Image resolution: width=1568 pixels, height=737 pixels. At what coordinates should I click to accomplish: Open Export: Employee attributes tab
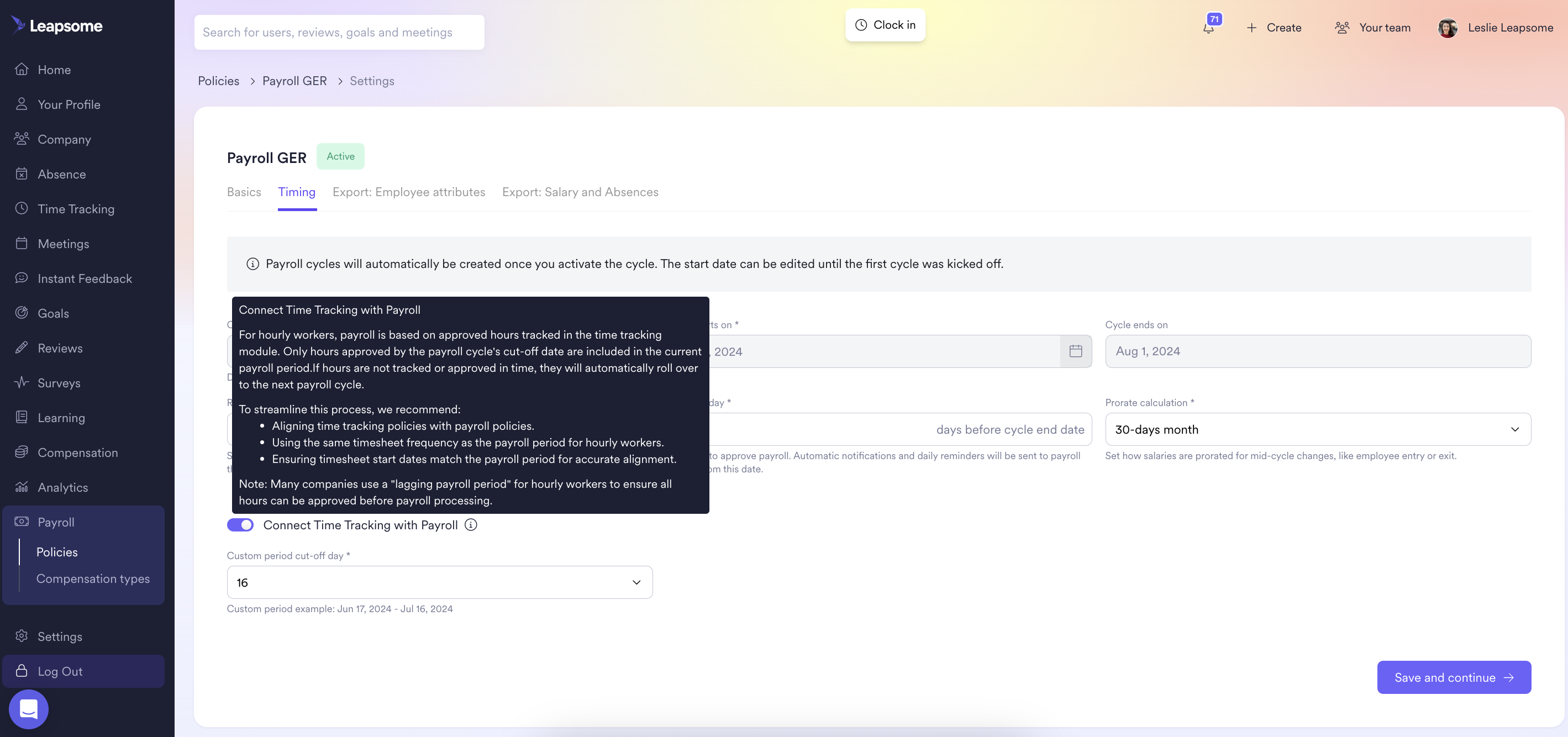[x=408, y=192]
